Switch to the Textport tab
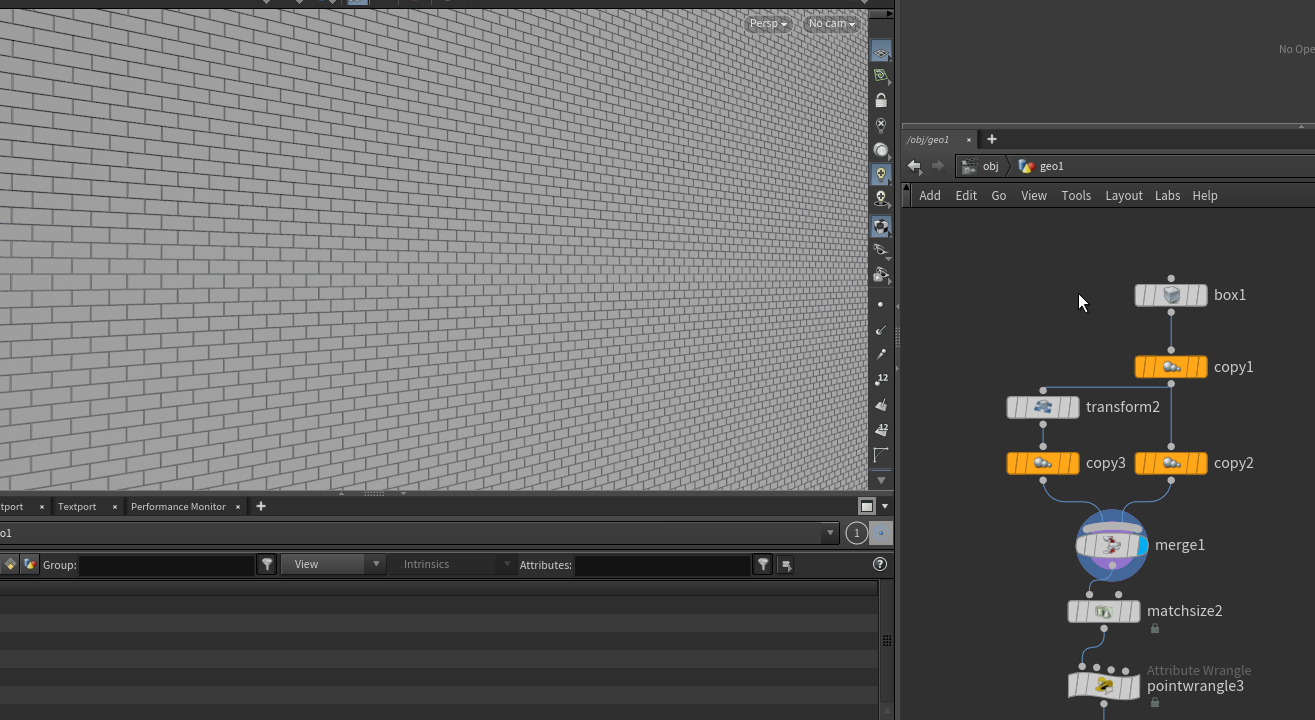The width and height of the screenshot is (1315, 720). pos(77,506)
